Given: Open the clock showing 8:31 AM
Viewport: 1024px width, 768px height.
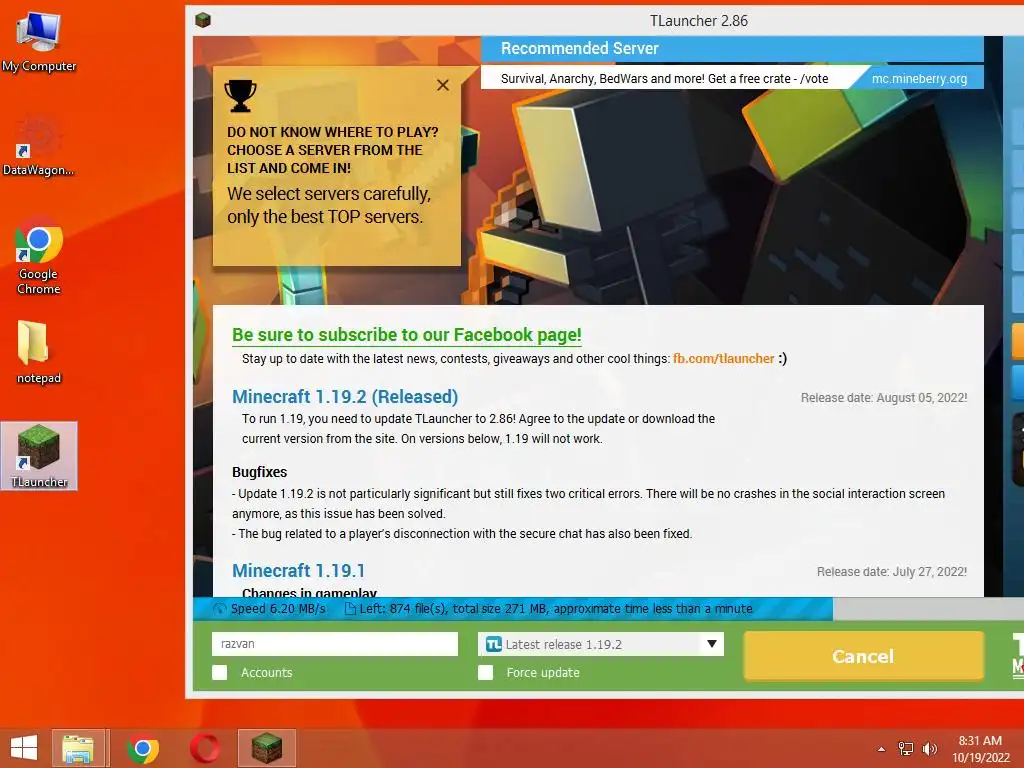Looking at the screenshot, I should click(x=980, y=741).
